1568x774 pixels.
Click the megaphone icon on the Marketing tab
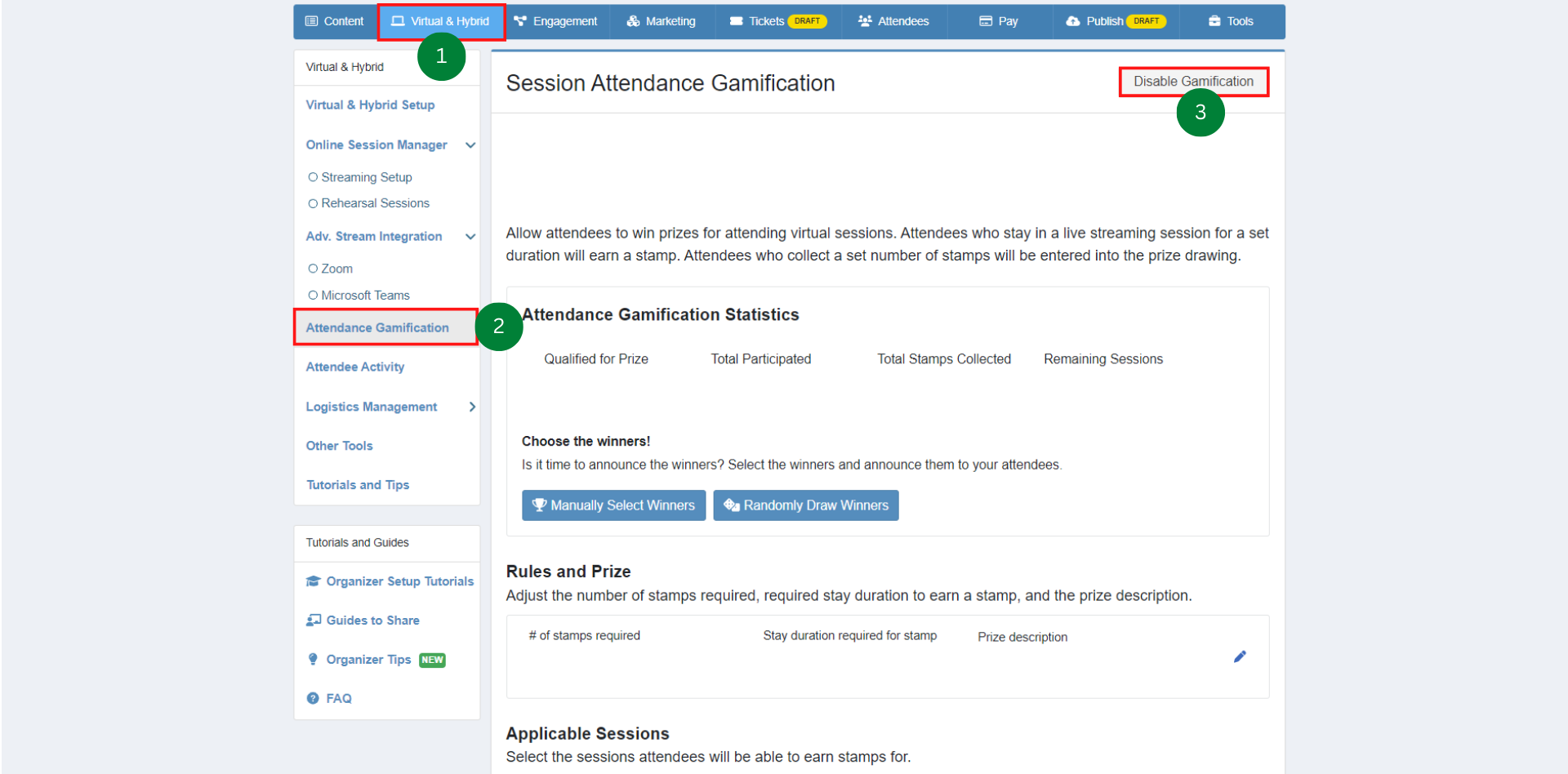click(632, 21)
